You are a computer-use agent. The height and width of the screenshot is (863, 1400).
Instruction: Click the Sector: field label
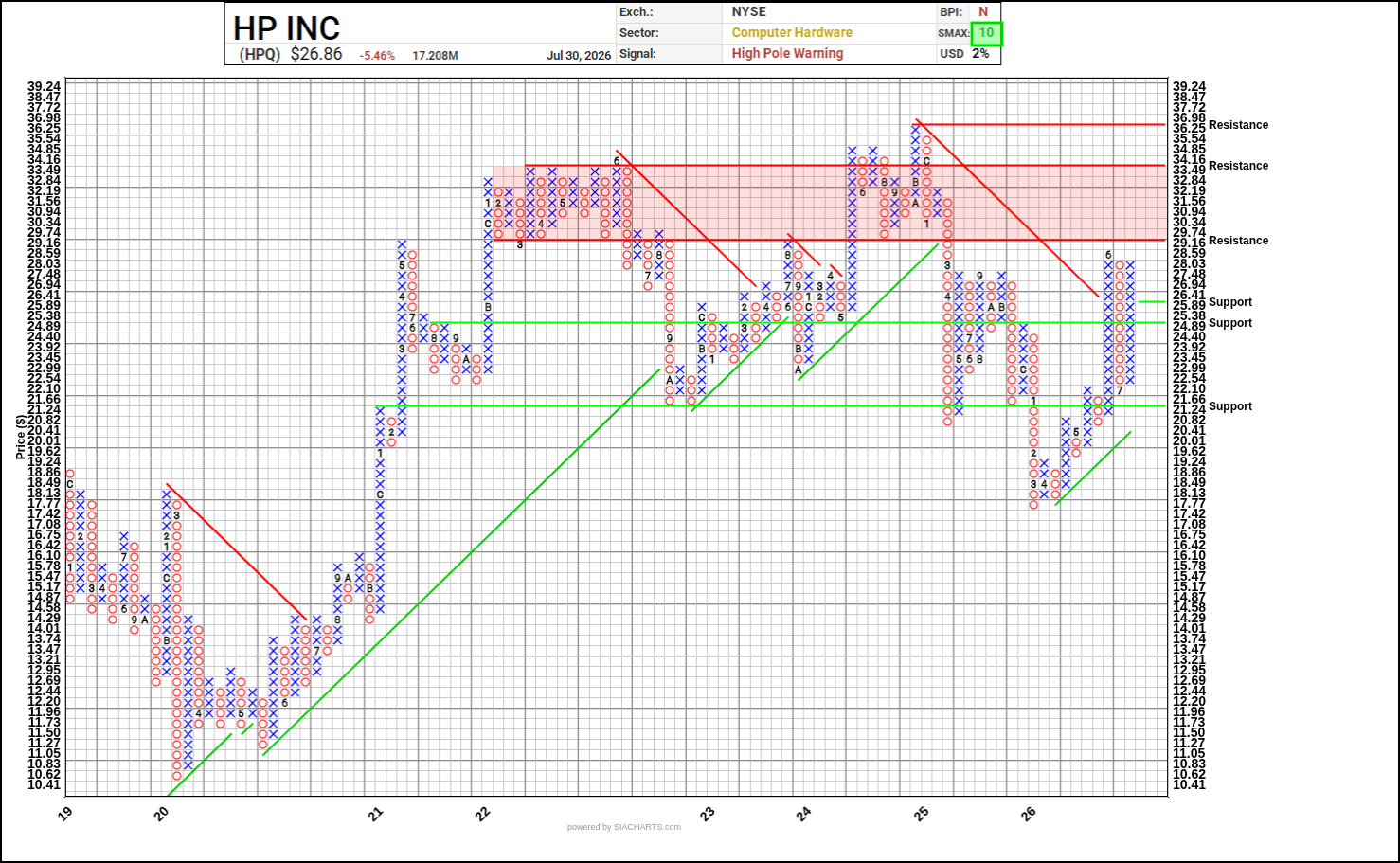click(639, 33)
